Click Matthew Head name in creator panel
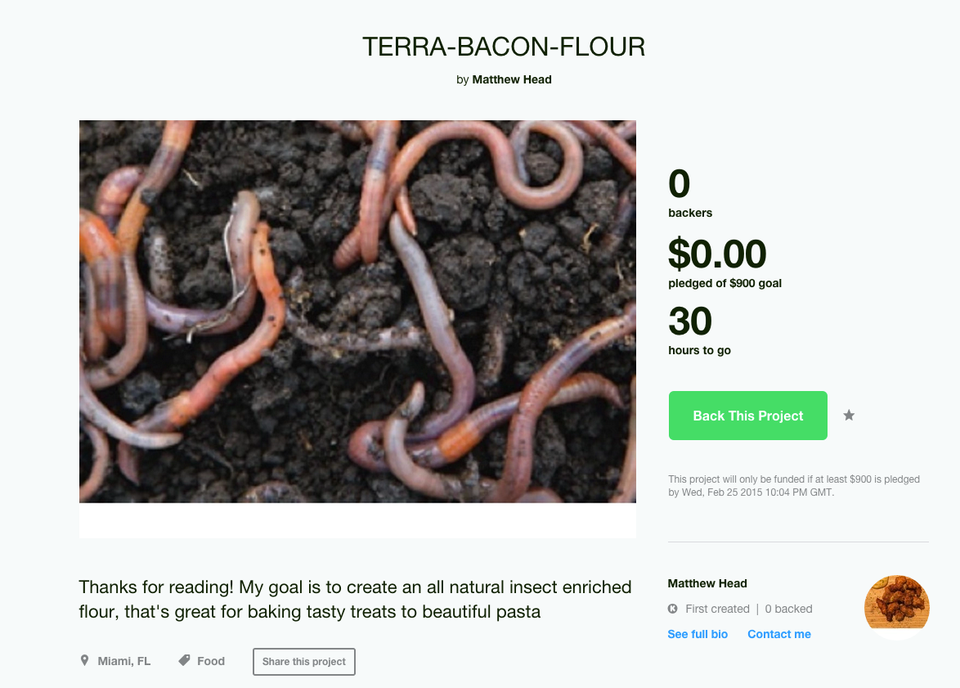The height and width of the screenshot is (688, 960). click(x=707, y=583)
